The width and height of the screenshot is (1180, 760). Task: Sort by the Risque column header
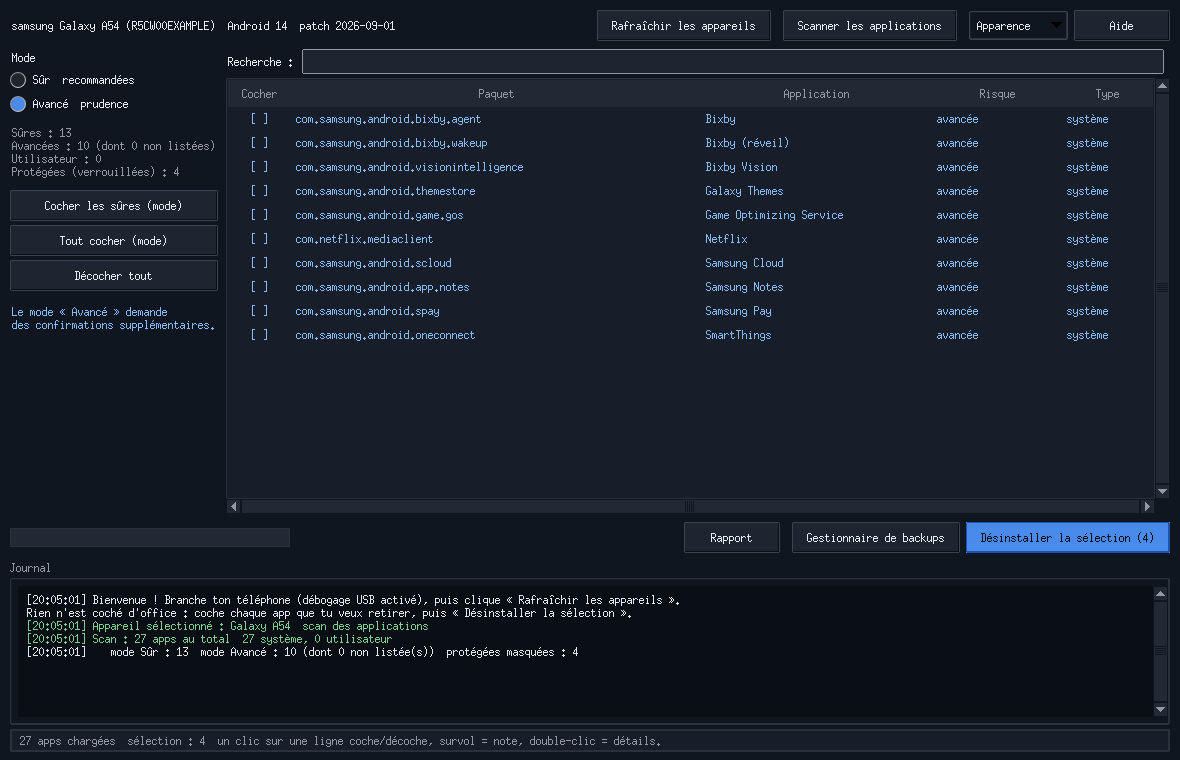coord(997,94)
